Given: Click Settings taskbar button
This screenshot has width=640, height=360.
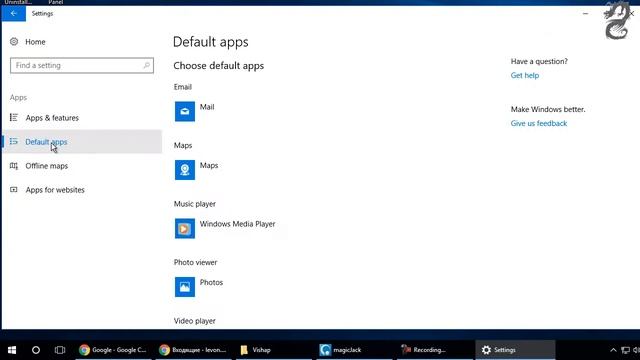Looking at the screenshot, I should [516, 350].
